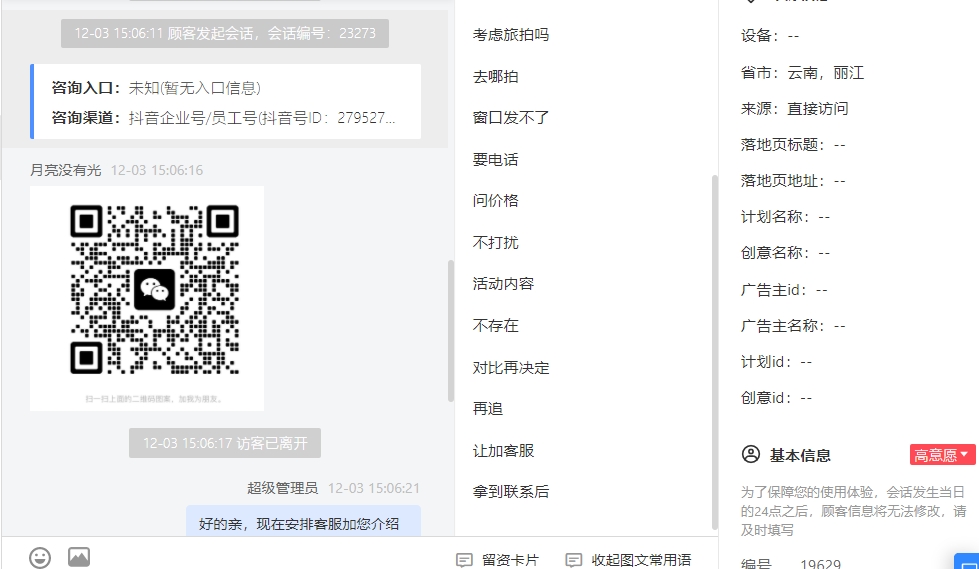This screenshot has width=979, height=569.
Task: Open the emoji picker icon
Action: coord(40,557)
